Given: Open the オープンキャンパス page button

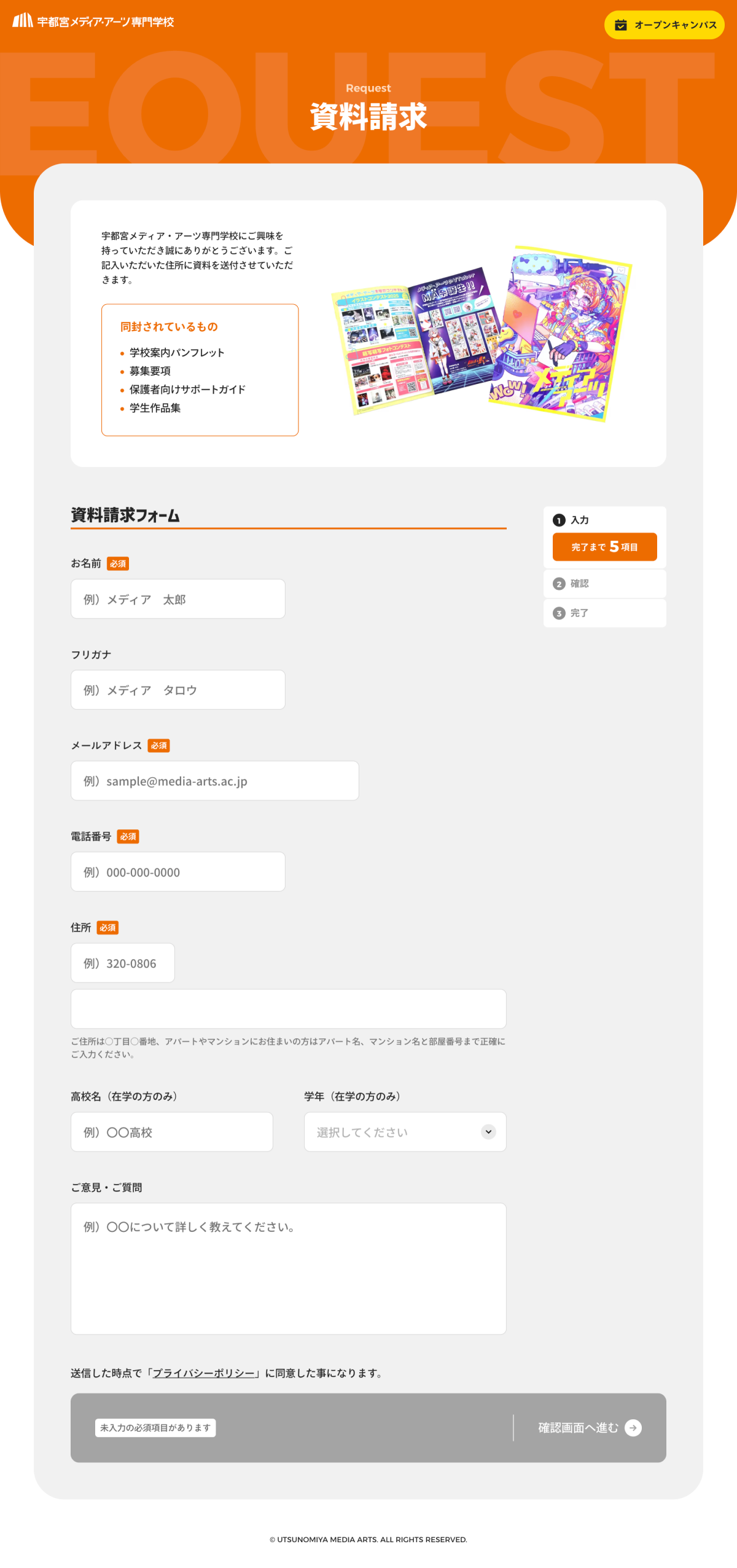Looking at the screenshot, I should (x=664, y=25).
